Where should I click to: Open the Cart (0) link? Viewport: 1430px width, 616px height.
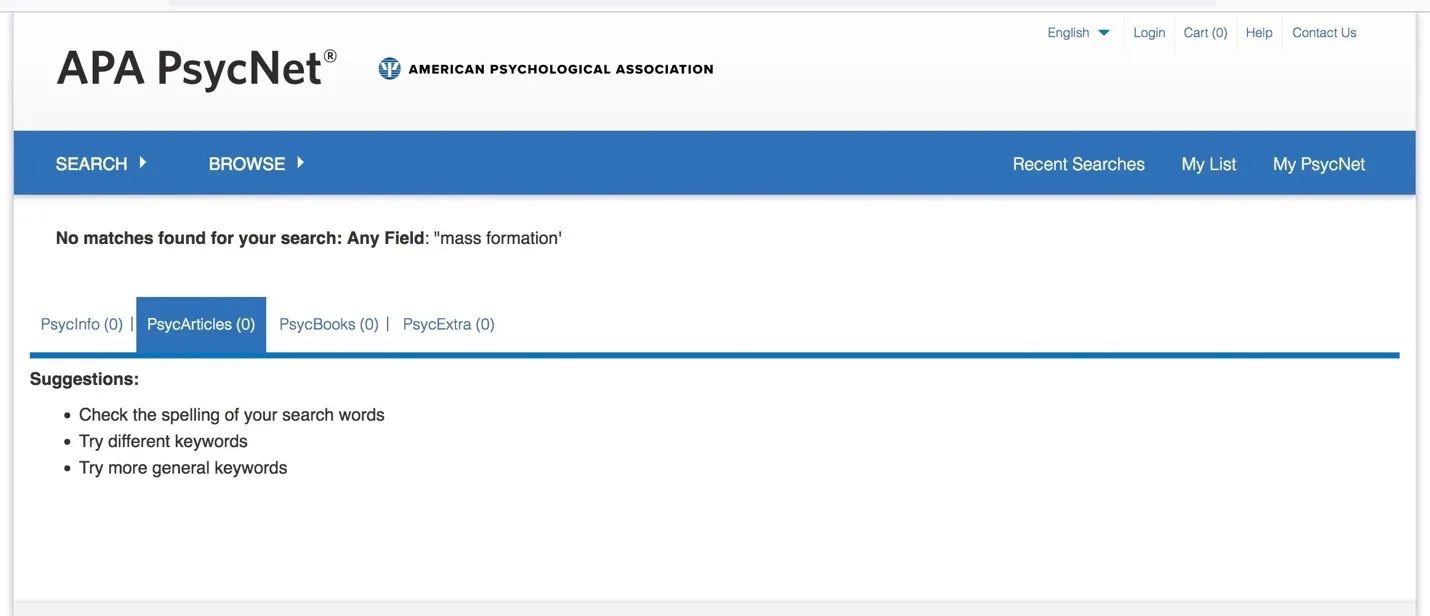(1205, 33)
